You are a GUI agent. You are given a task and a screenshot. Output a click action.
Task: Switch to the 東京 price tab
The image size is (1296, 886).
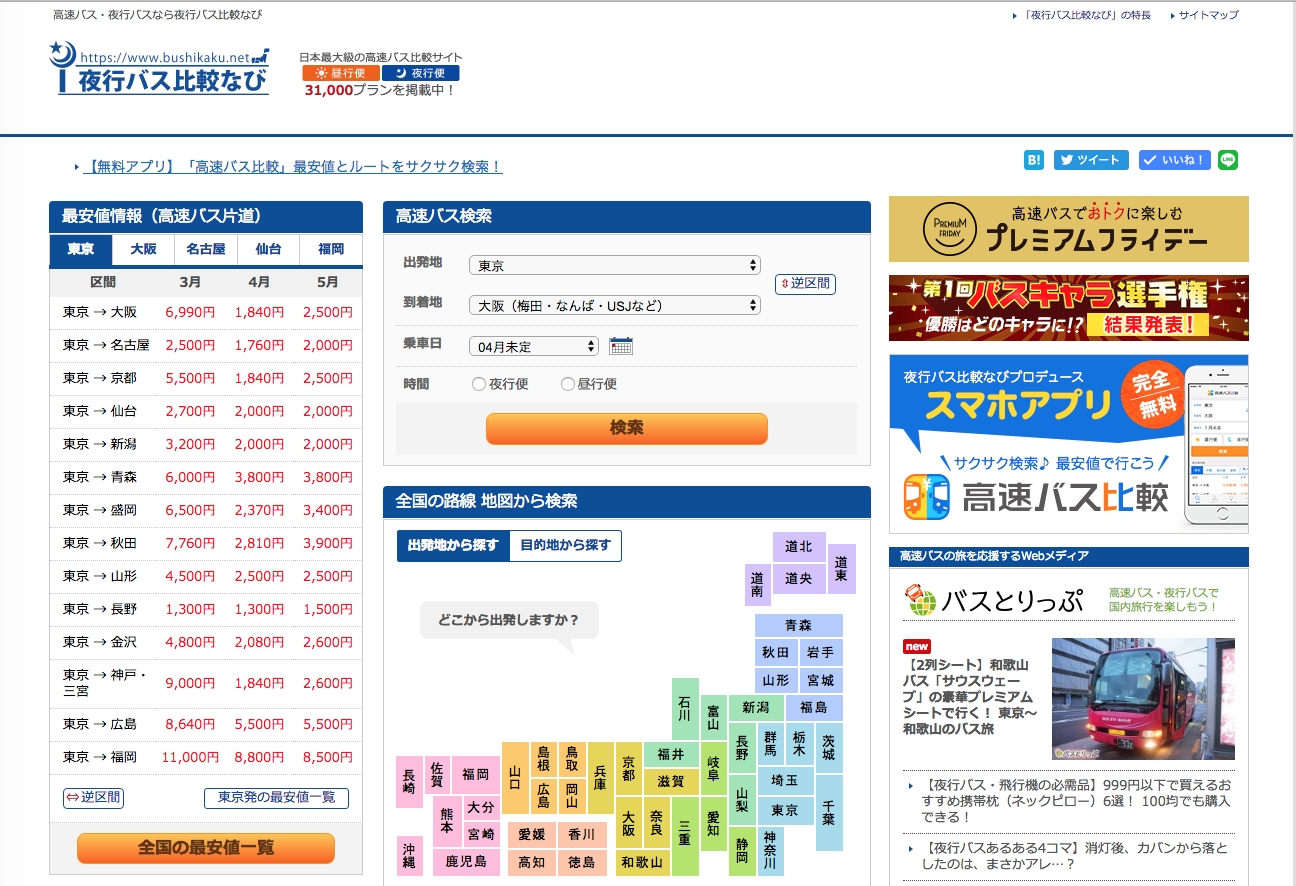tap(81, 250)
